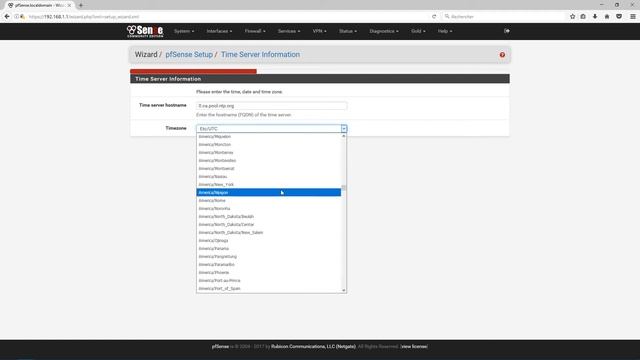Select America/Miquelon timezone option
Viewport: 640px width, 360px height.
(x=269, y=137)
